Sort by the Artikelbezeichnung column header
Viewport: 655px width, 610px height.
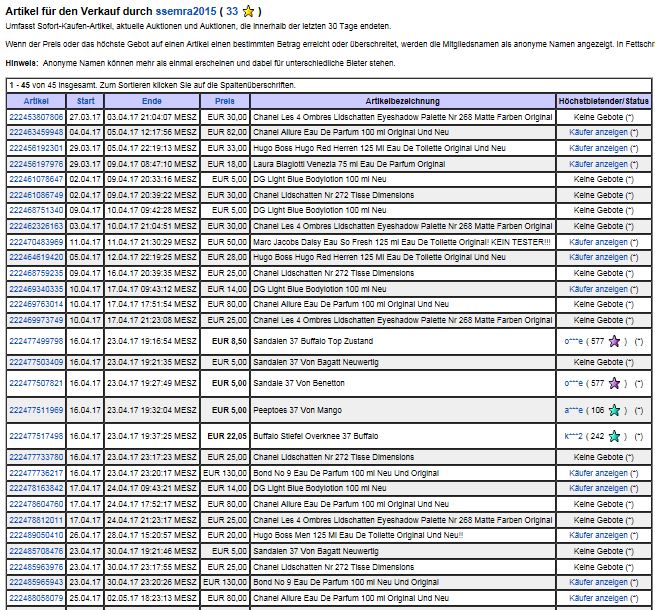403,101
